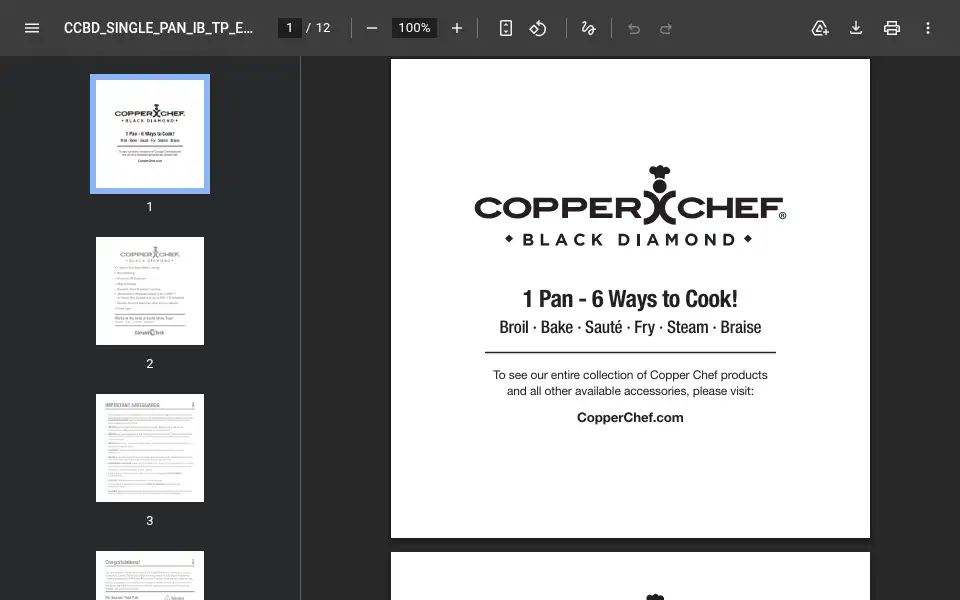Open the Congratulations page 4 thumbnail
The height and width of the screenshot is (600, 960).
[150, 575]
